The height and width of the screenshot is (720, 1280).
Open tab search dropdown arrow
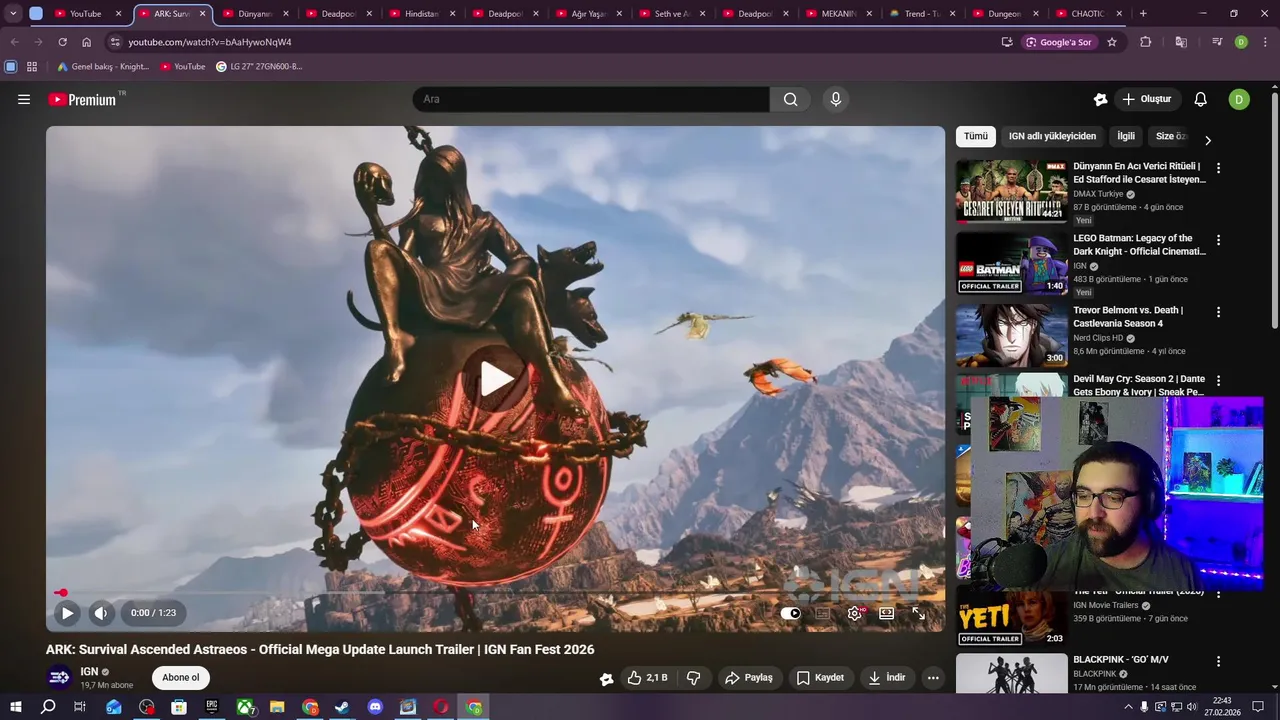tap(13, 14)
